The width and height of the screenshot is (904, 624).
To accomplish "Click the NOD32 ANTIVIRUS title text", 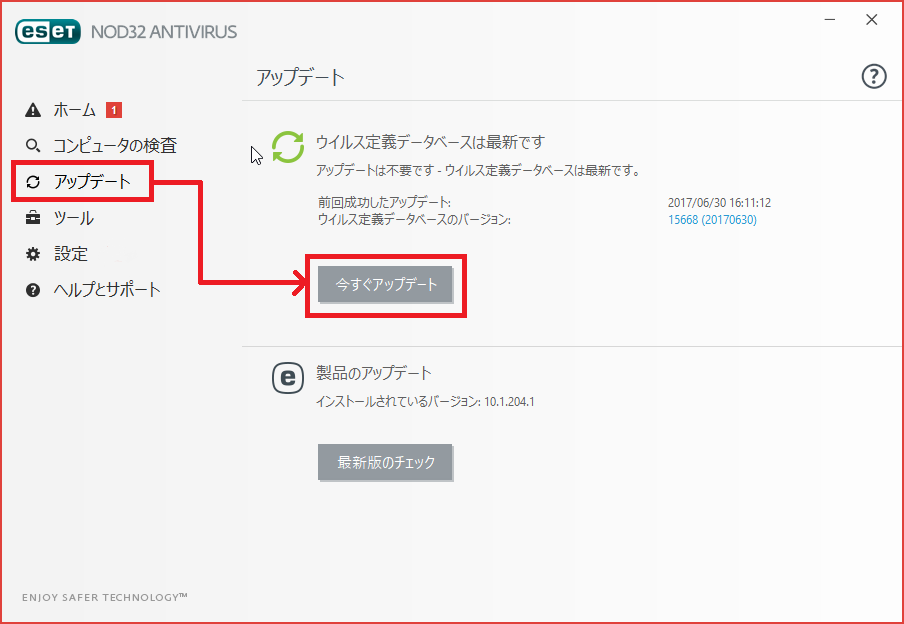I will [x=164, y=32].
